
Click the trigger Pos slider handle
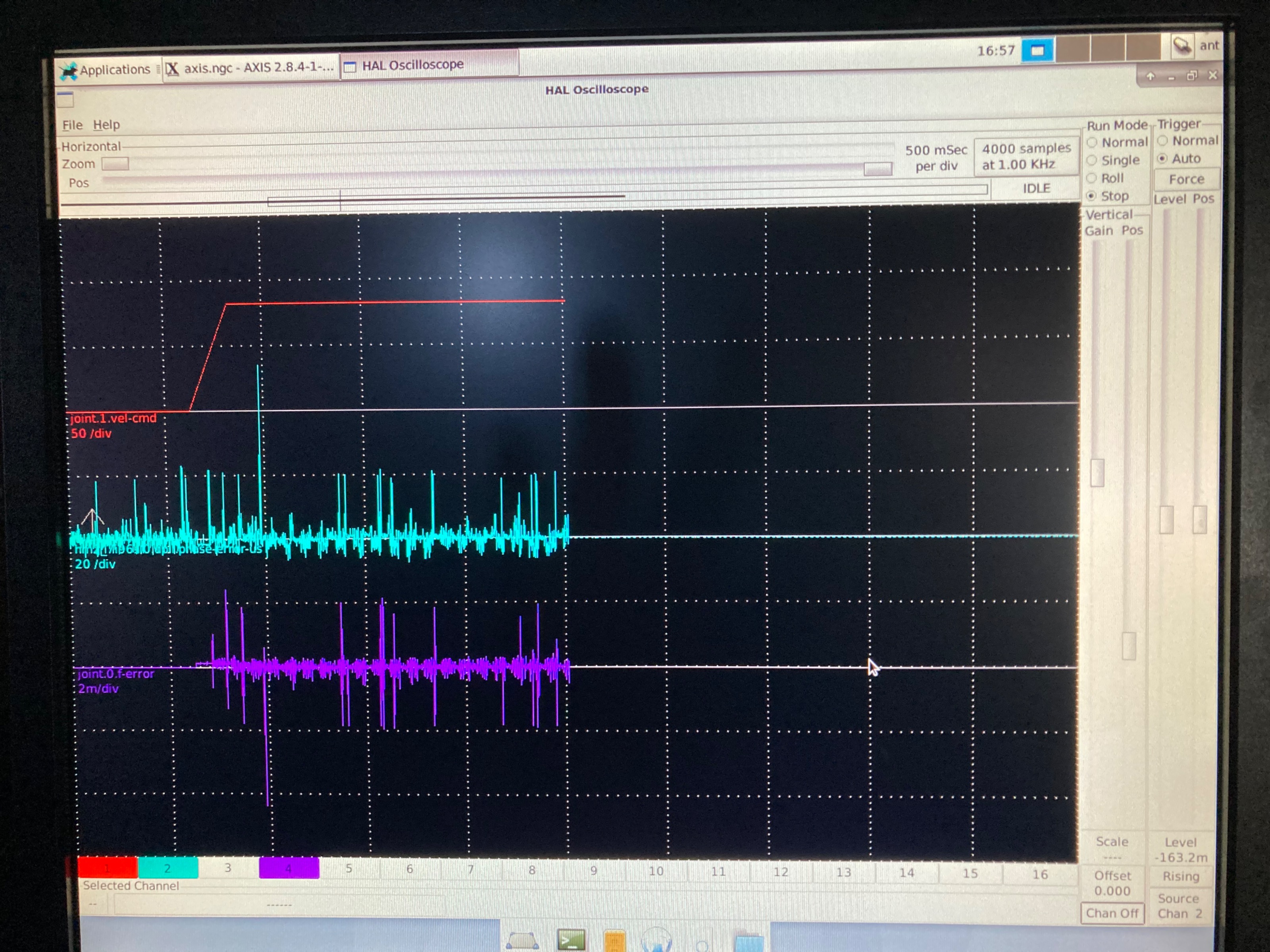click(x=1200, y=520)
